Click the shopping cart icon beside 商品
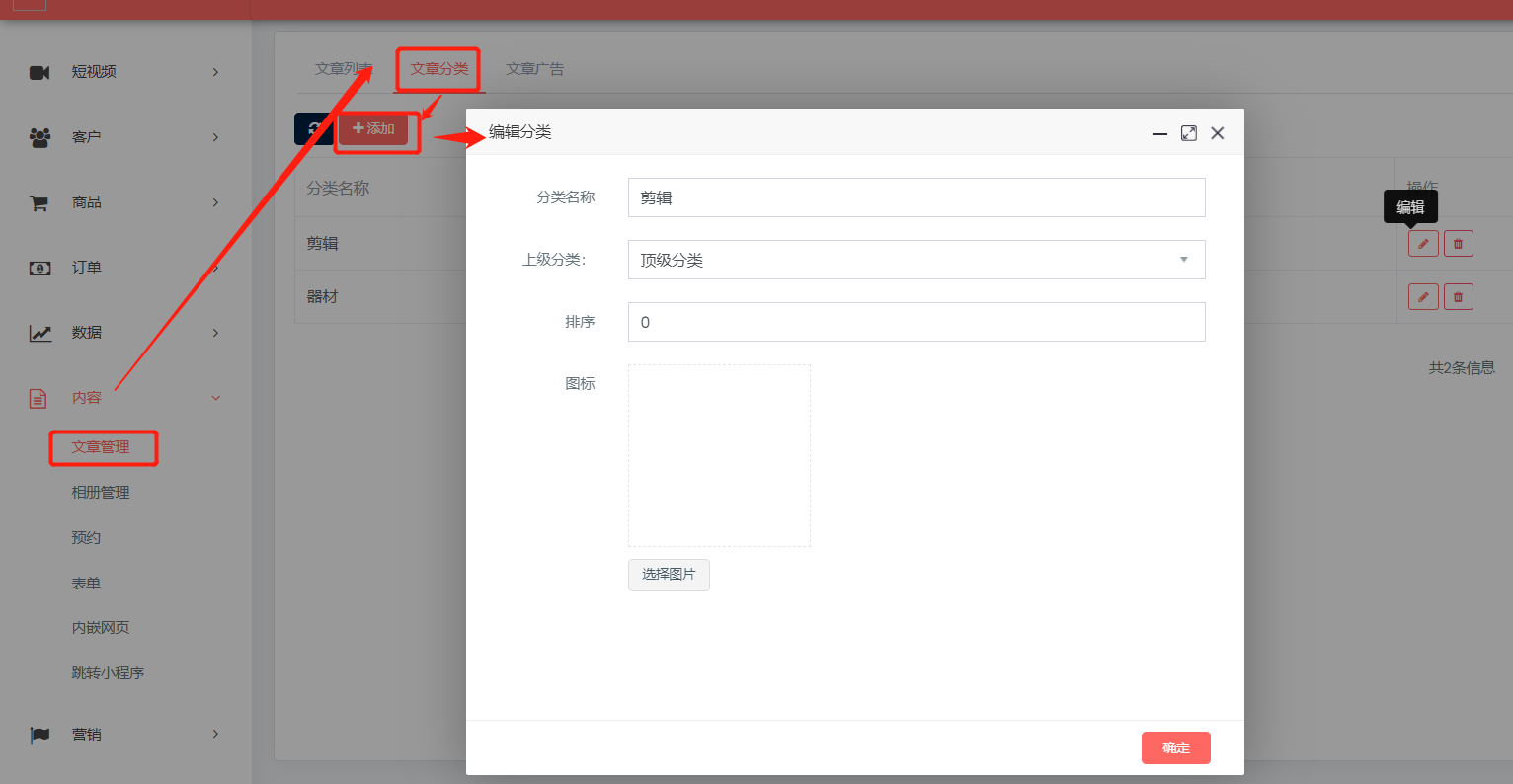This screenshot has width=1513, height=784. (x=40, y=202)
